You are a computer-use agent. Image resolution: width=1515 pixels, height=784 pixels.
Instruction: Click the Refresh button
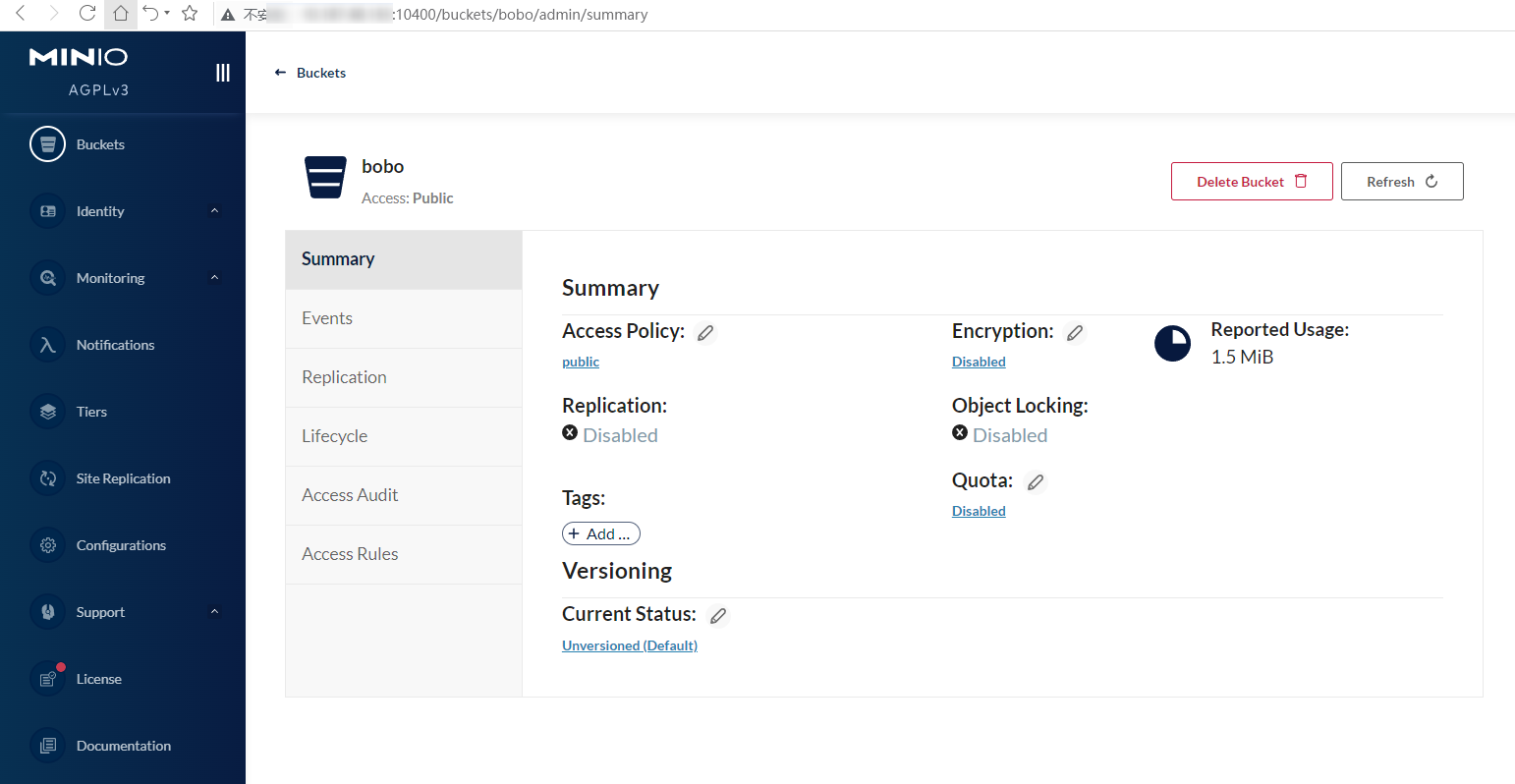tap(1401, 182)
